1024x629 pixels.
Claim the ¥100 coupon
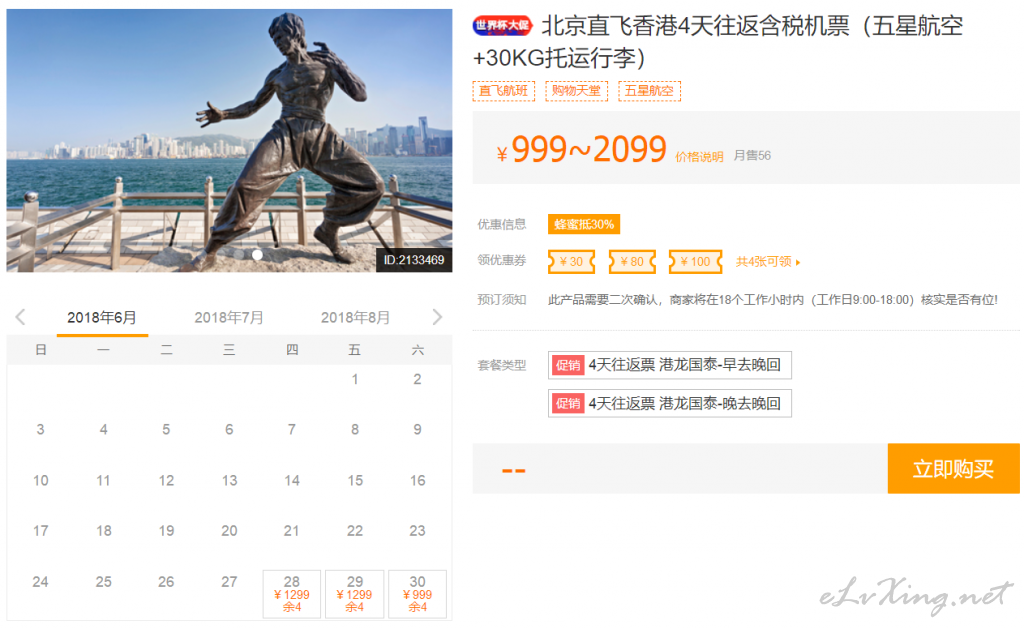pyautogui.click(x=696, y=262)
